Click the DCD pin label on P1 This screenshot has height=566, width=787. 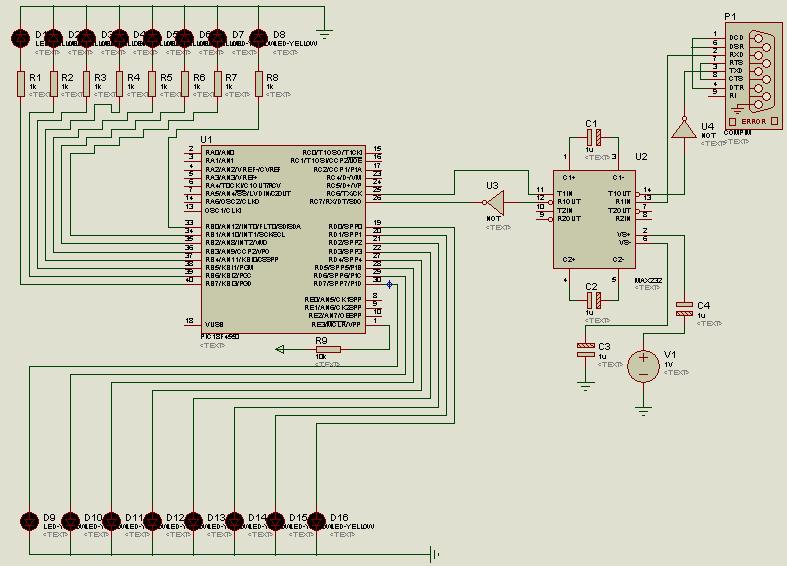click(736, 38)
